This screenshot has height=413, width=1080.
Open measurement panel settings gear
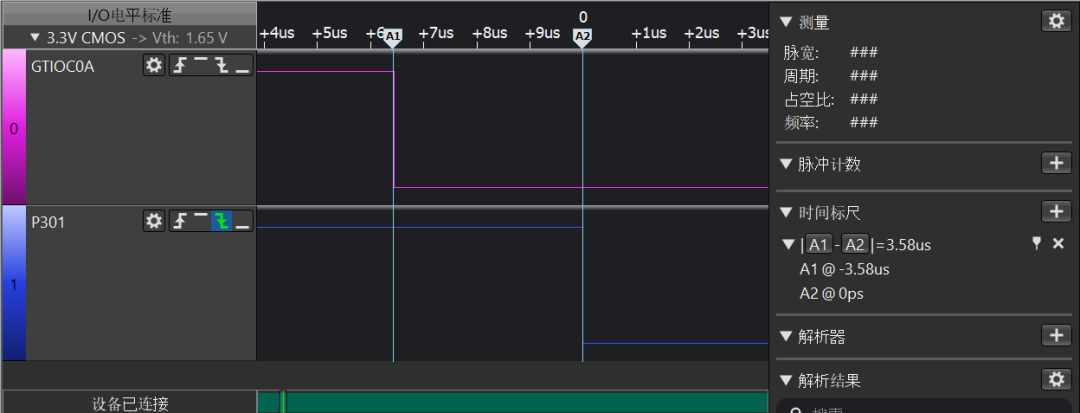(1056, 21)
